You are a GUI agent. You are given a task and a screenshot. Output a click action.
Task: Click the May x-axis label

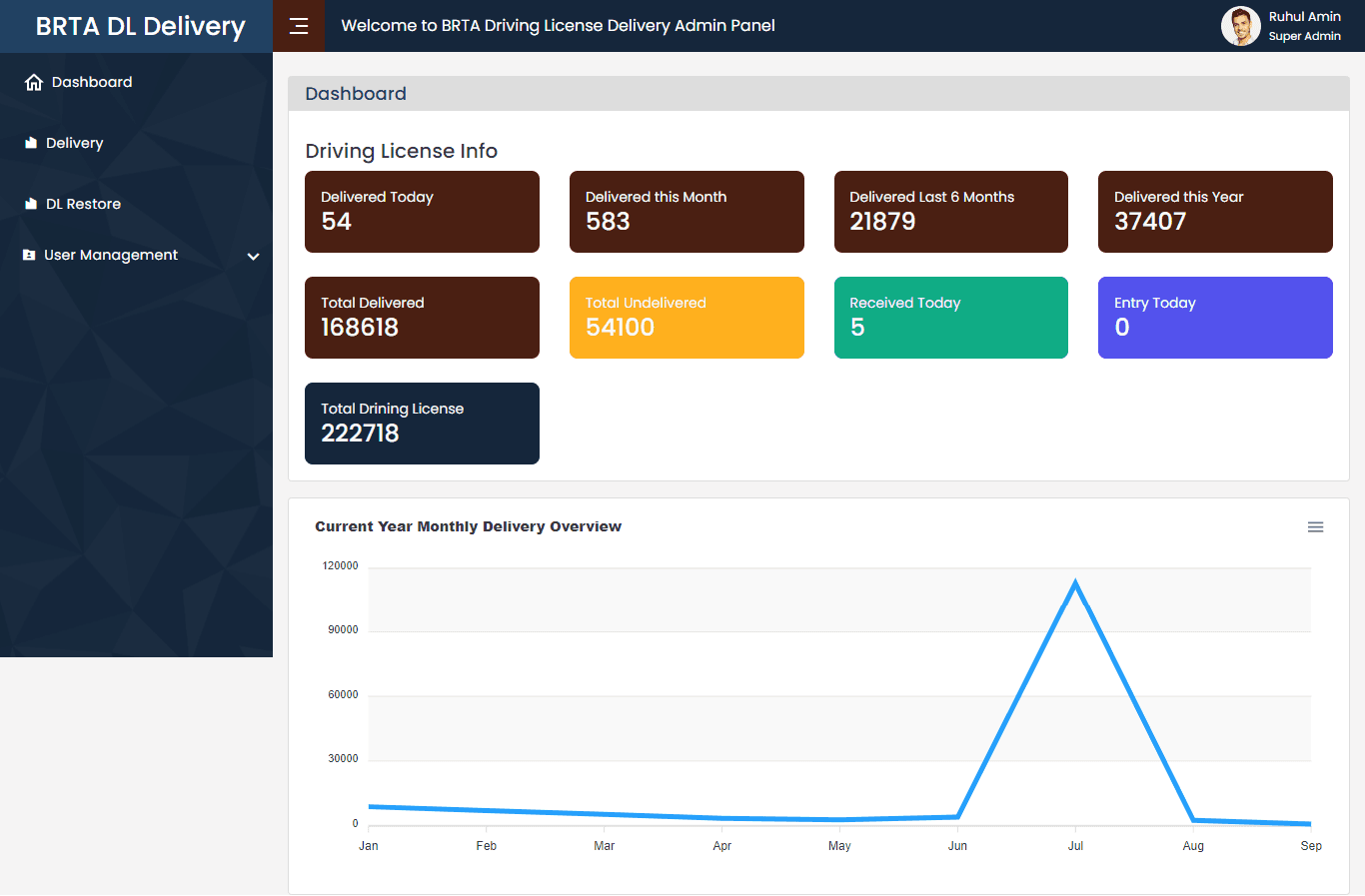click(x=839, y=846)
